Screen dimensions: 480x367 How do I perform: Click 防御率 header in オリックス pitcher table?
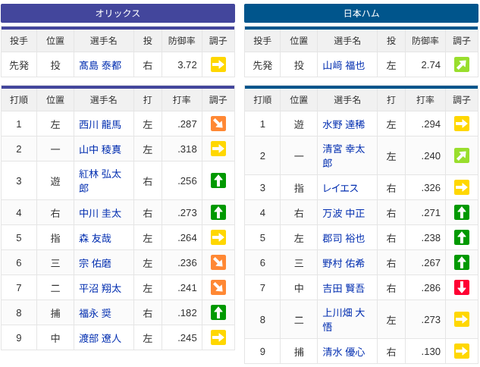[x=182, y=41]
